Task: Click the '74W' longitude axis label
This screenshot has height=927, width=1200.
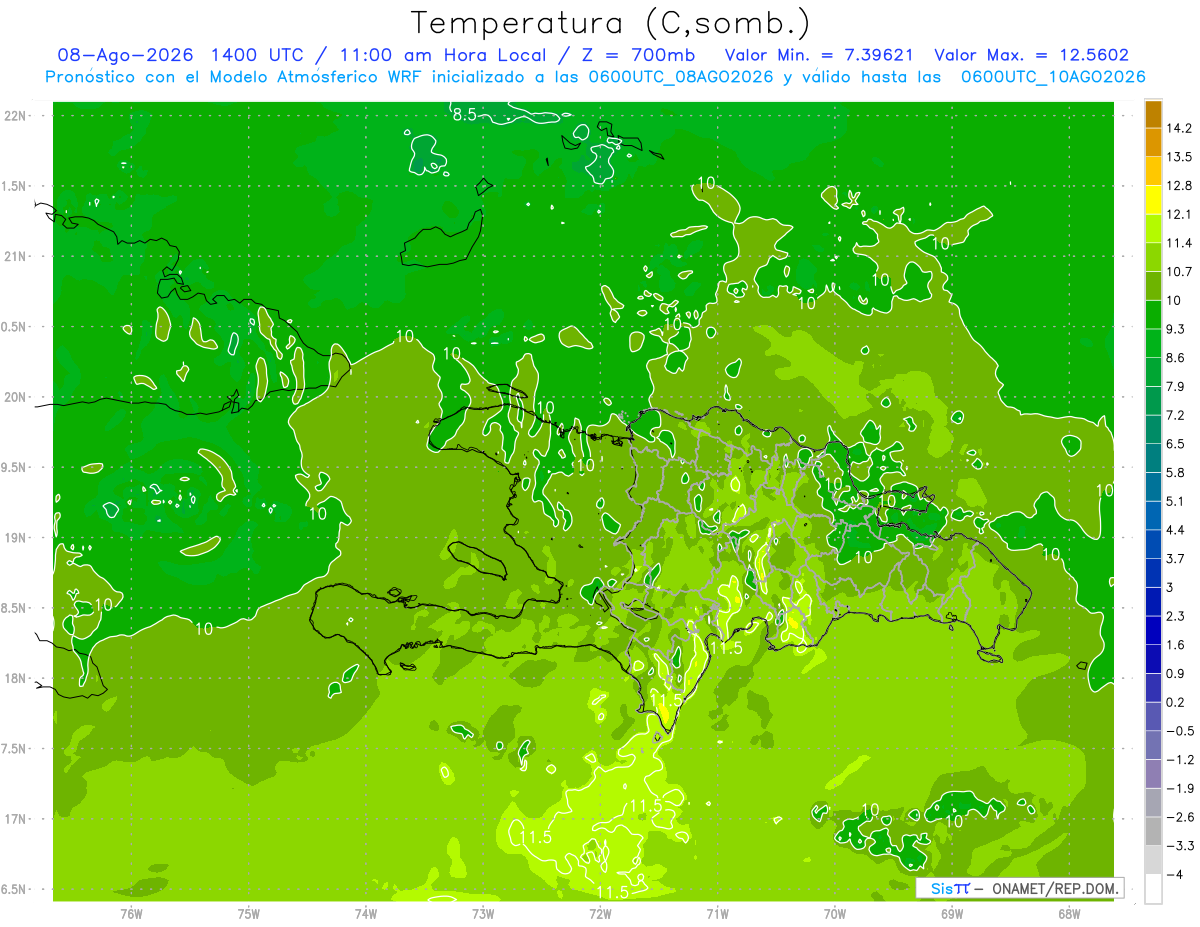Action: 366,914
